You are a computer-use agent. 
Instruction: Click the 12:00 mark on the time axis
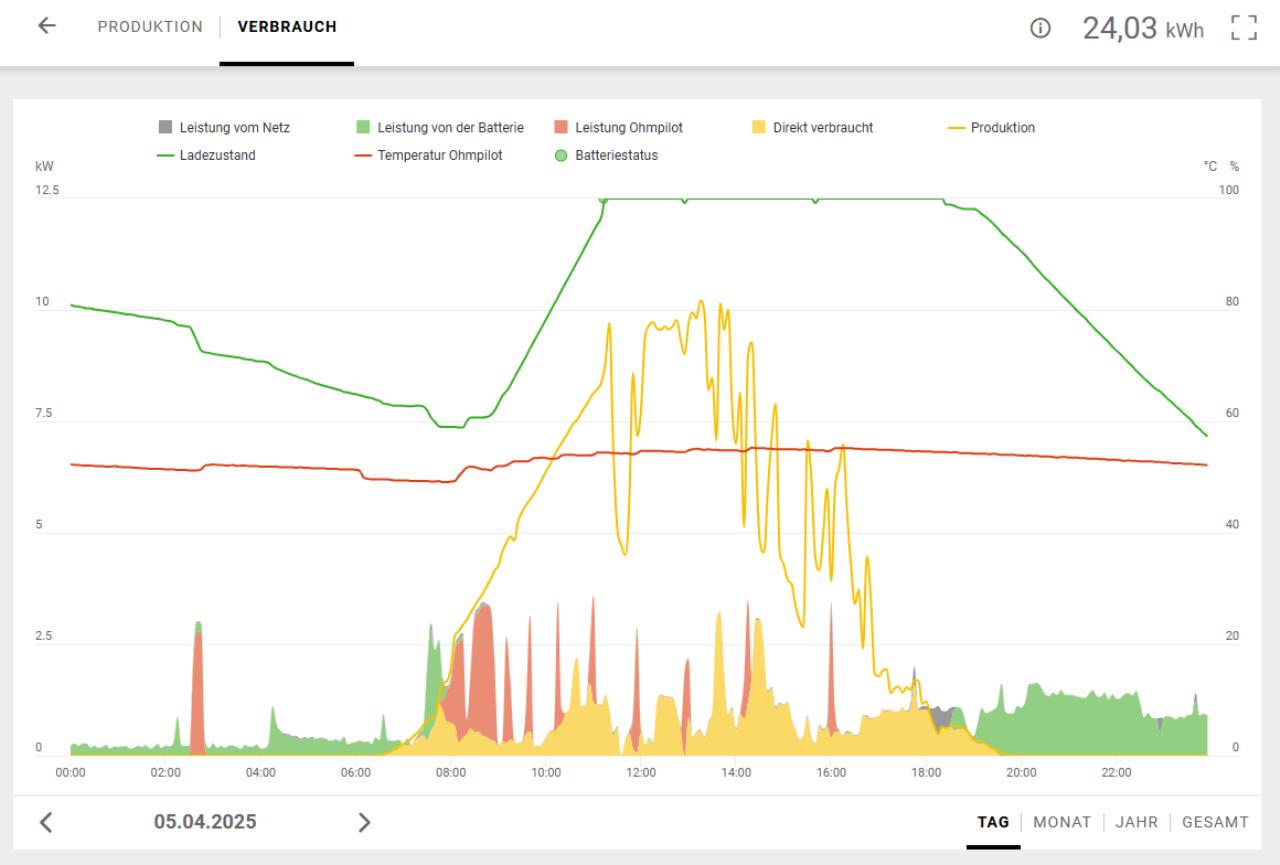pos(640,772)
